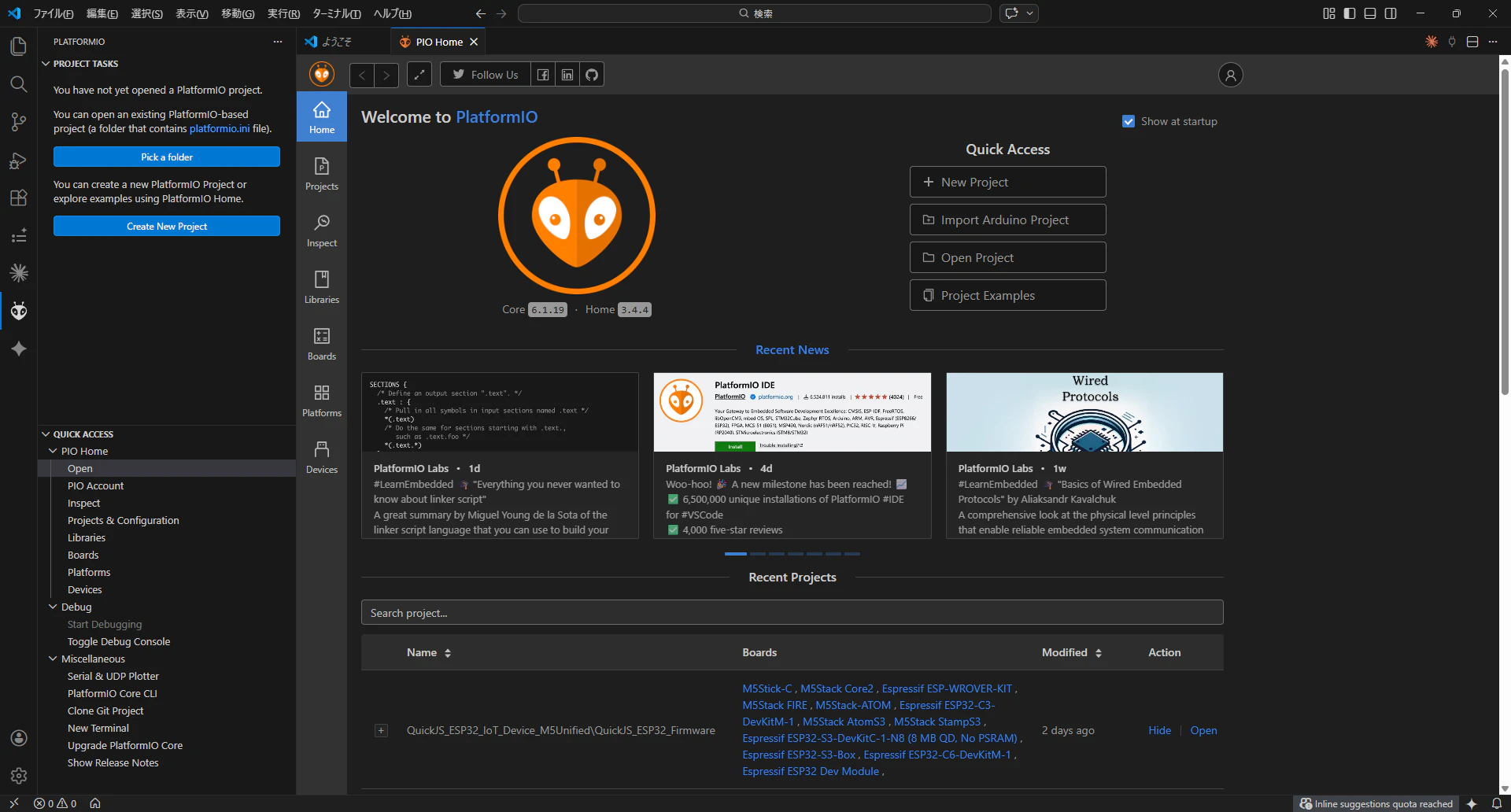
Task: Expand the QuickJS_ESP32_Firmware project row
Action: click(x=381, y=730)
